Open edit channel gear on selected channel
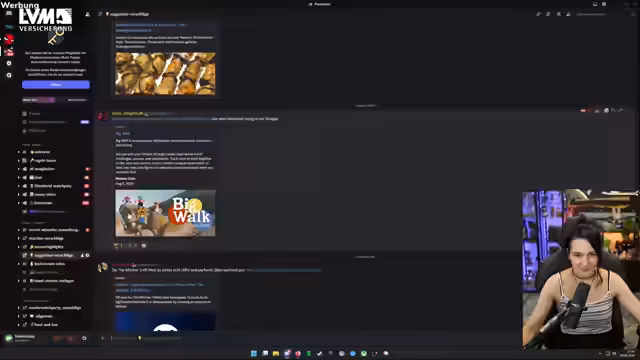The width and height of the screenshot is (640, 360). [x=87, y=256]
